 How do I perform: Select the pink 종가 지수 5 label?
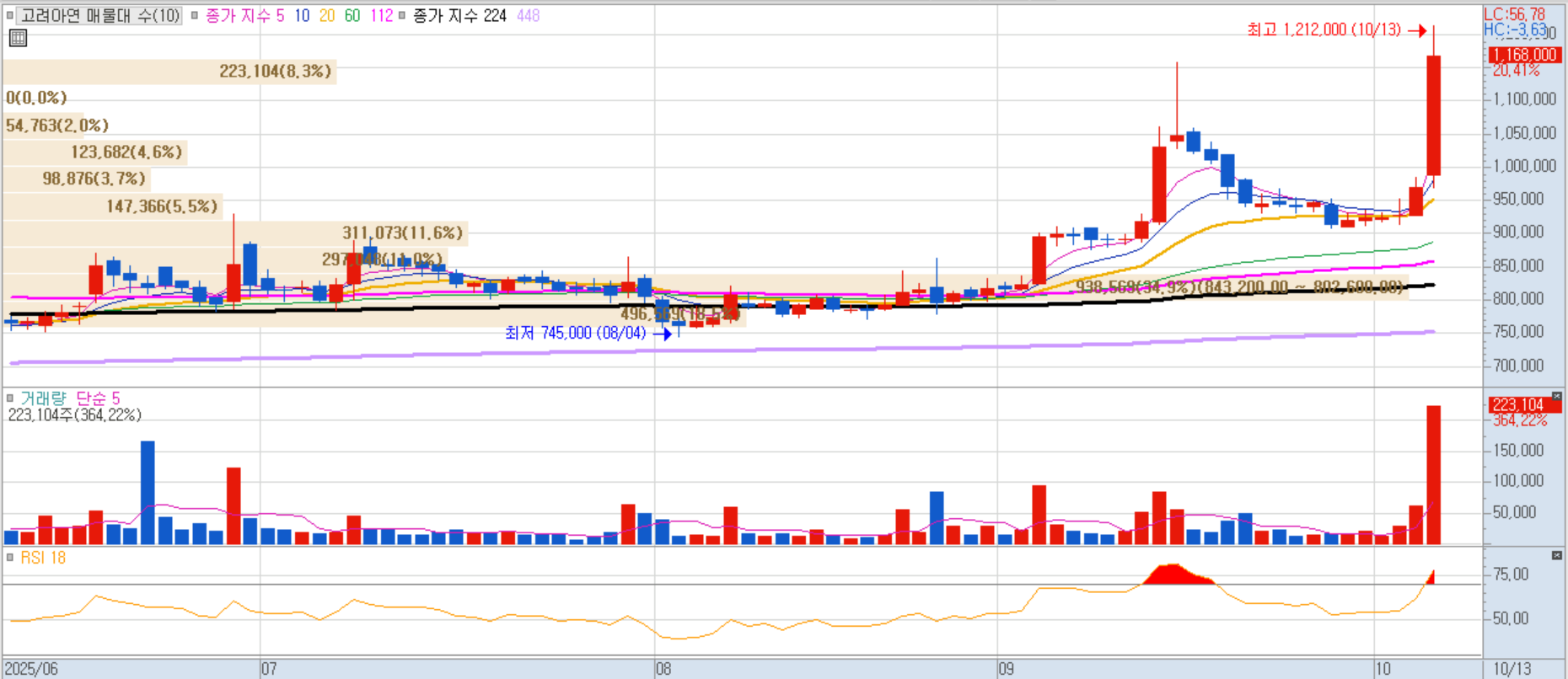tap(245, 15)
